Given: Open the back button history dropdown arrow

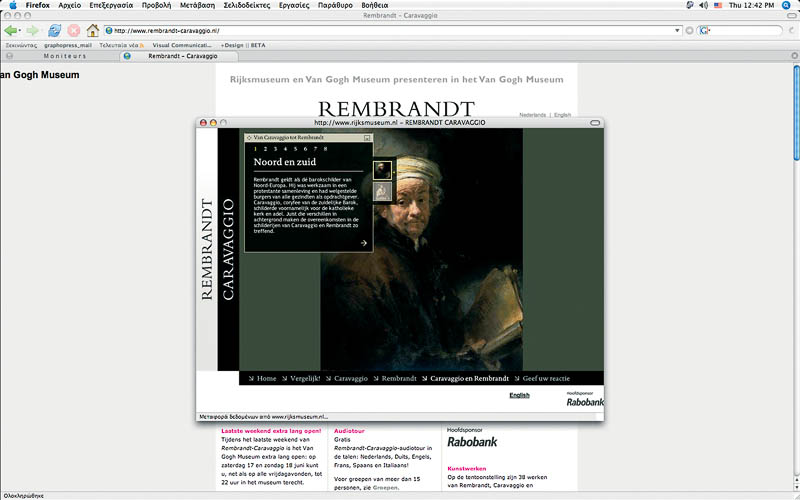Looking at the screenshot, I should click(19, 31).
